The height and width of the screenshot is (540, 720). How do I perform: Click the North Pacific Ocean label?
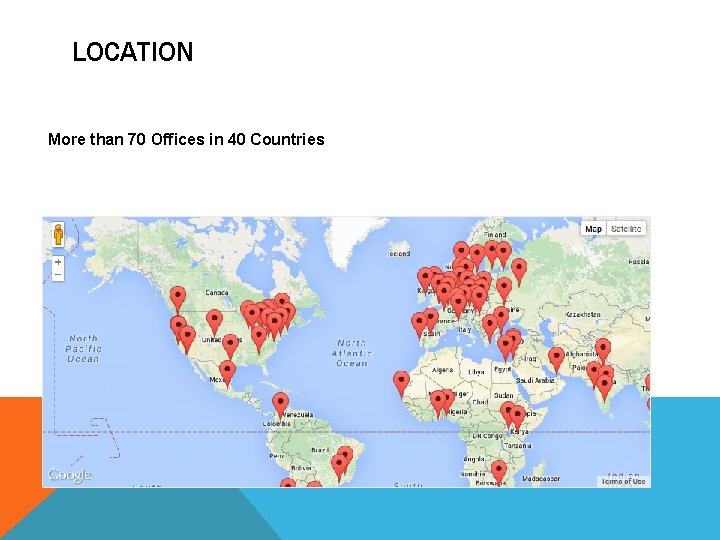click(83, 349)
